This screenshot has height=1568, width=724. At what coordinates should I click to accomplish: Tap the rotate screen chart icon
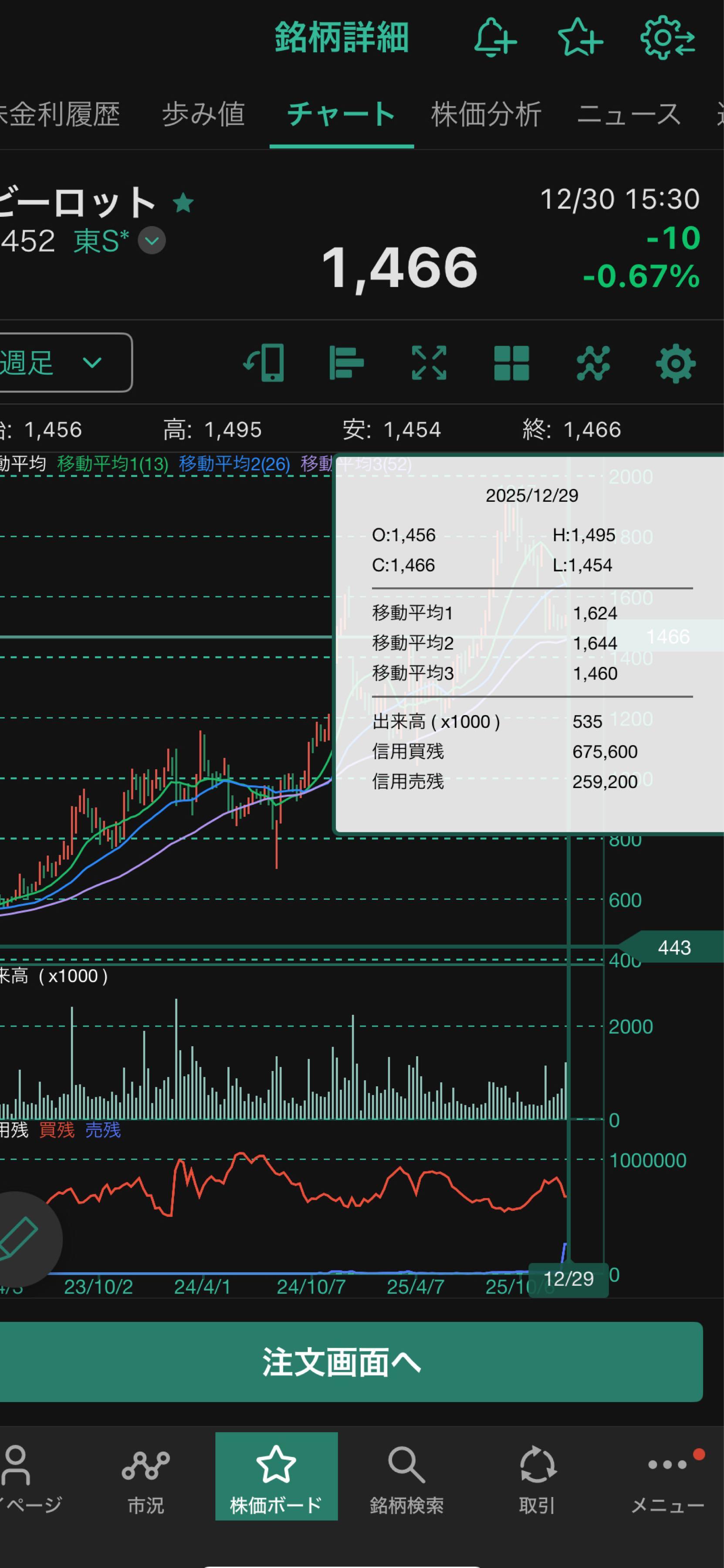(x=264, y=363)
